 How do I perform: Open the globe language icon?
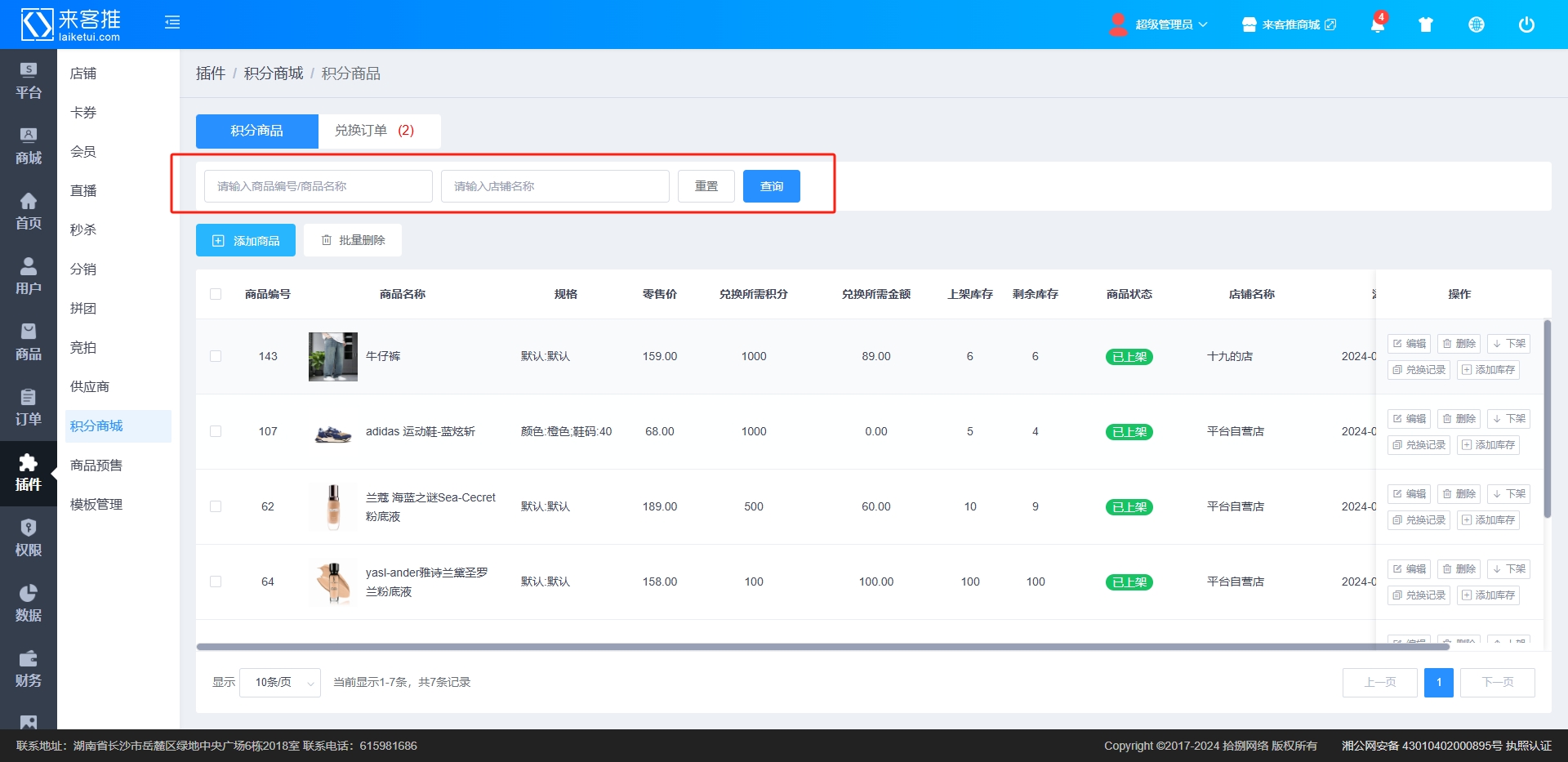pos(1476,25)
